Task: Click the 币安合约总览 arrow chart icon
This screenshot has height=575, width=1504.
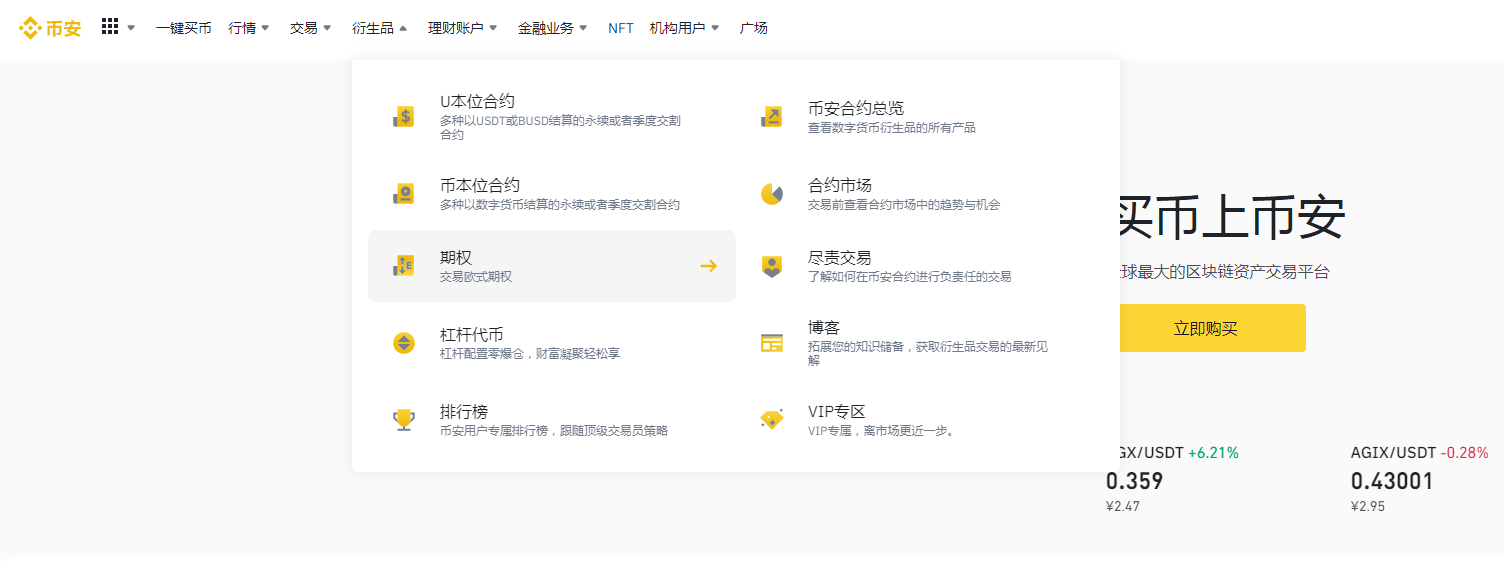Action: tap(772, 117)
